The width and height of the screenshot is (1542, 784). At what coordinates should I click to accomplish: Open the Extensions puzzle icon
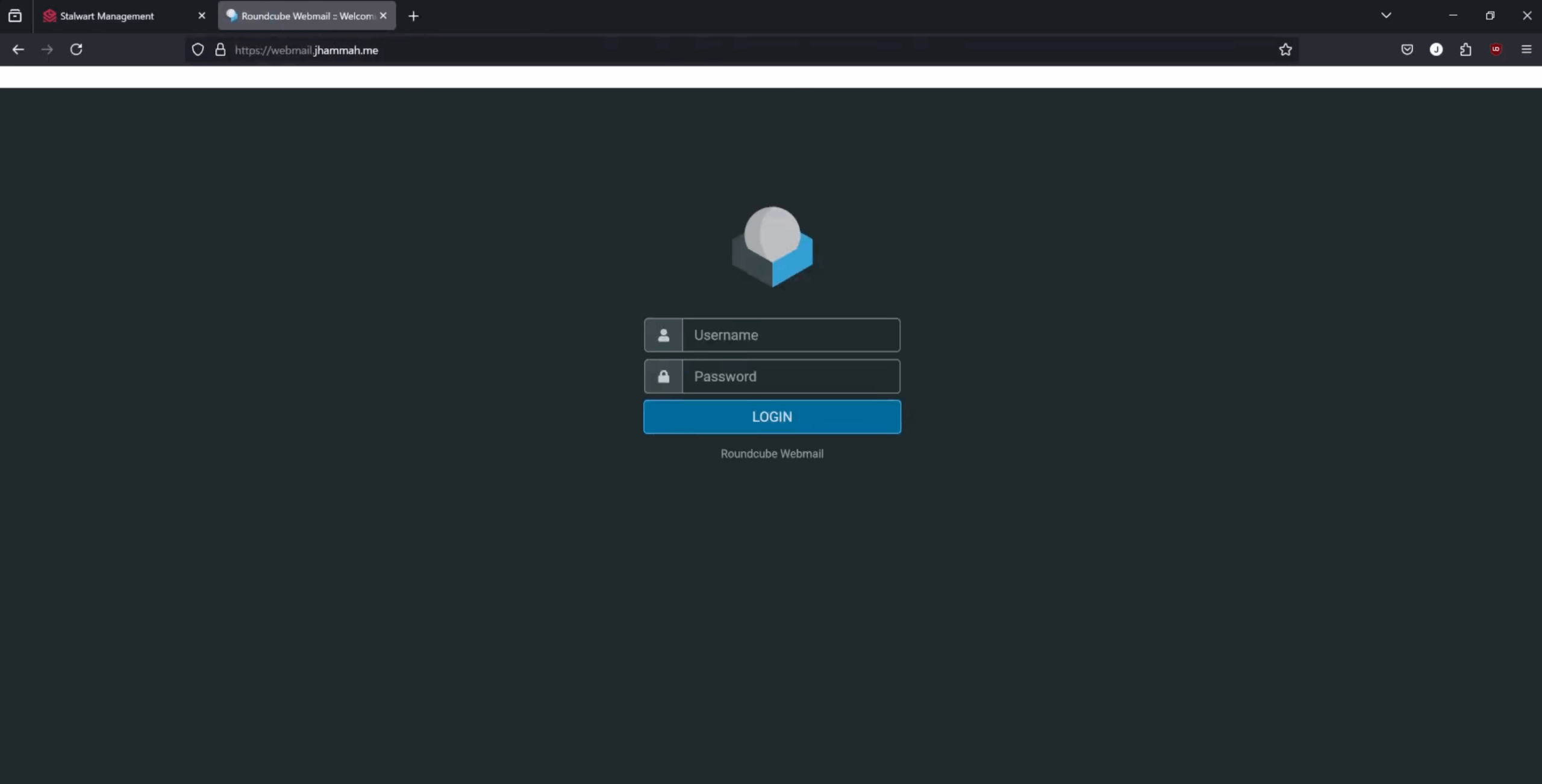(1466, 49)
